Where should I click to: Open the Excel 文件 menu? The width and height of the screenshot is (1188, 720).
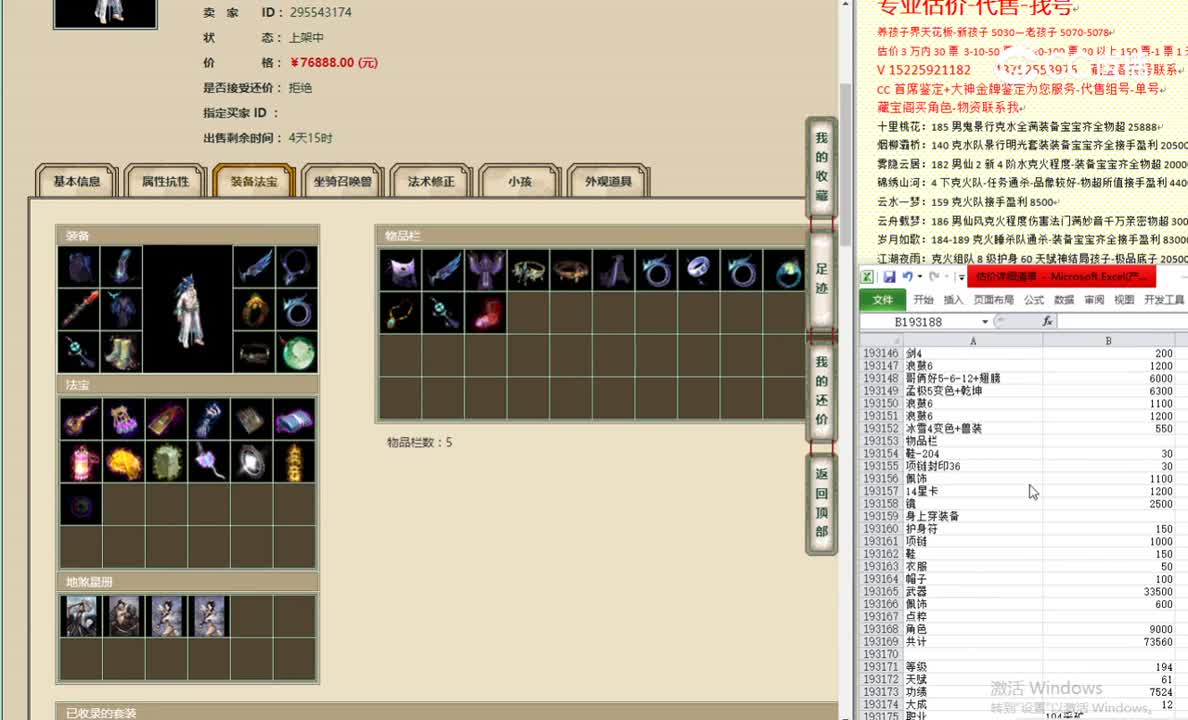click(883, 299)
